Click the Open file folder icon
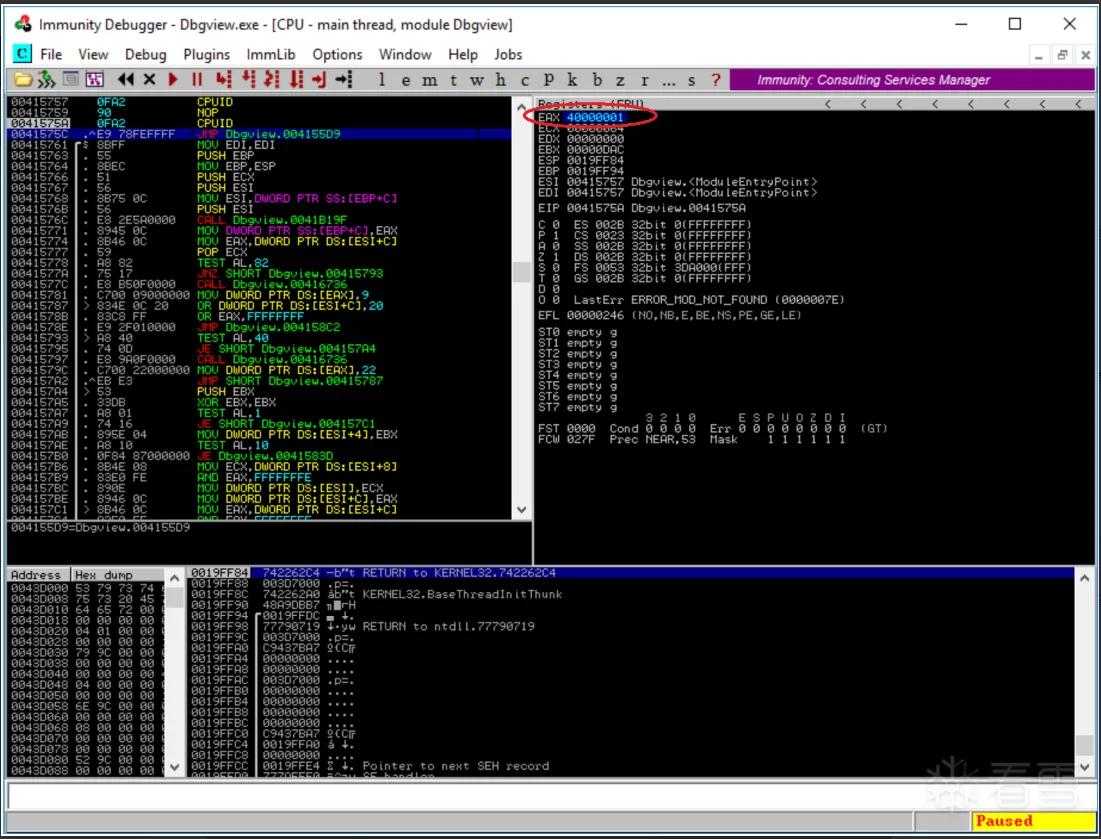This screenshot has height=839, width=1101. [22, 79]
